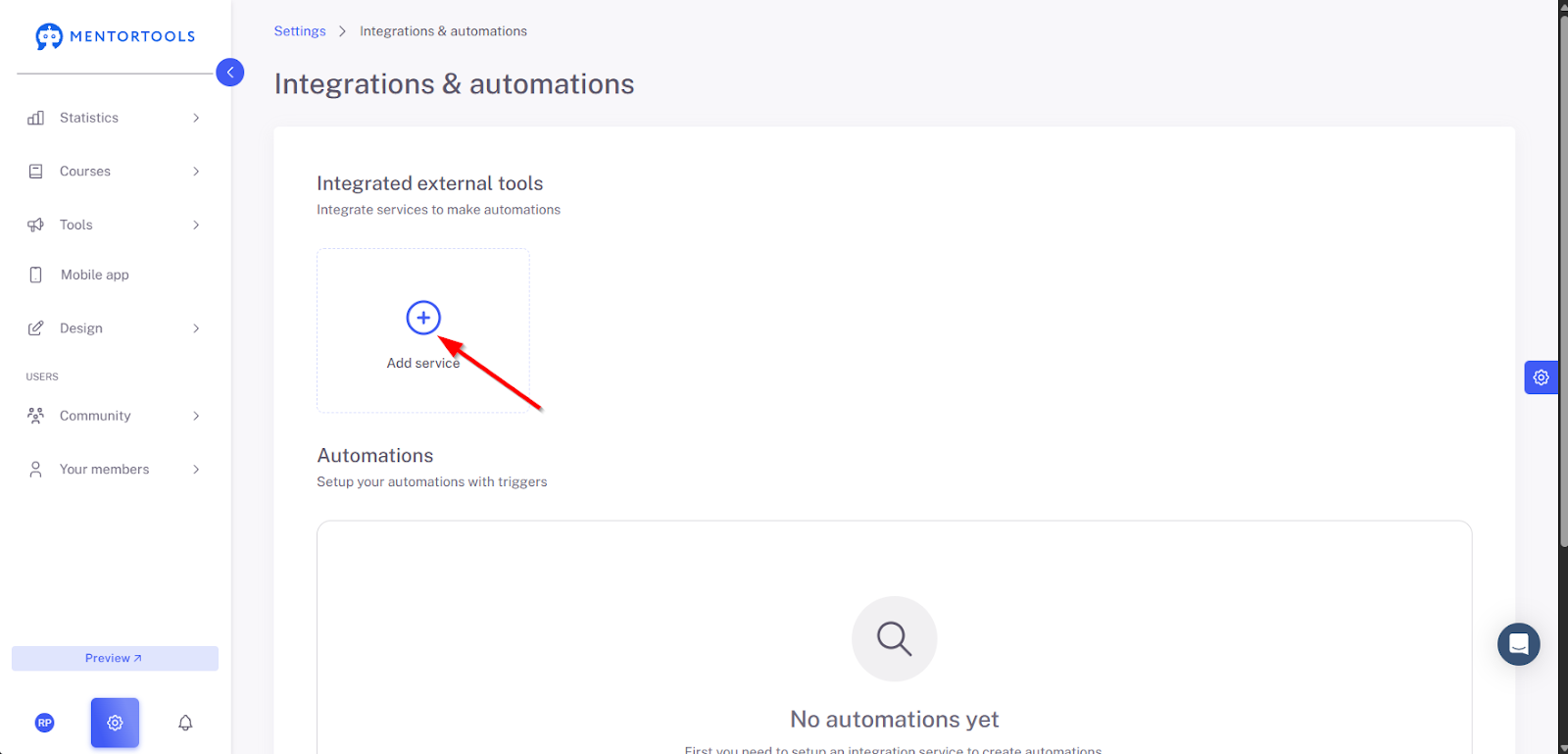Click the Settings breadcrumb link
The width and height of the screenshot is (1568, 754).
300,31
